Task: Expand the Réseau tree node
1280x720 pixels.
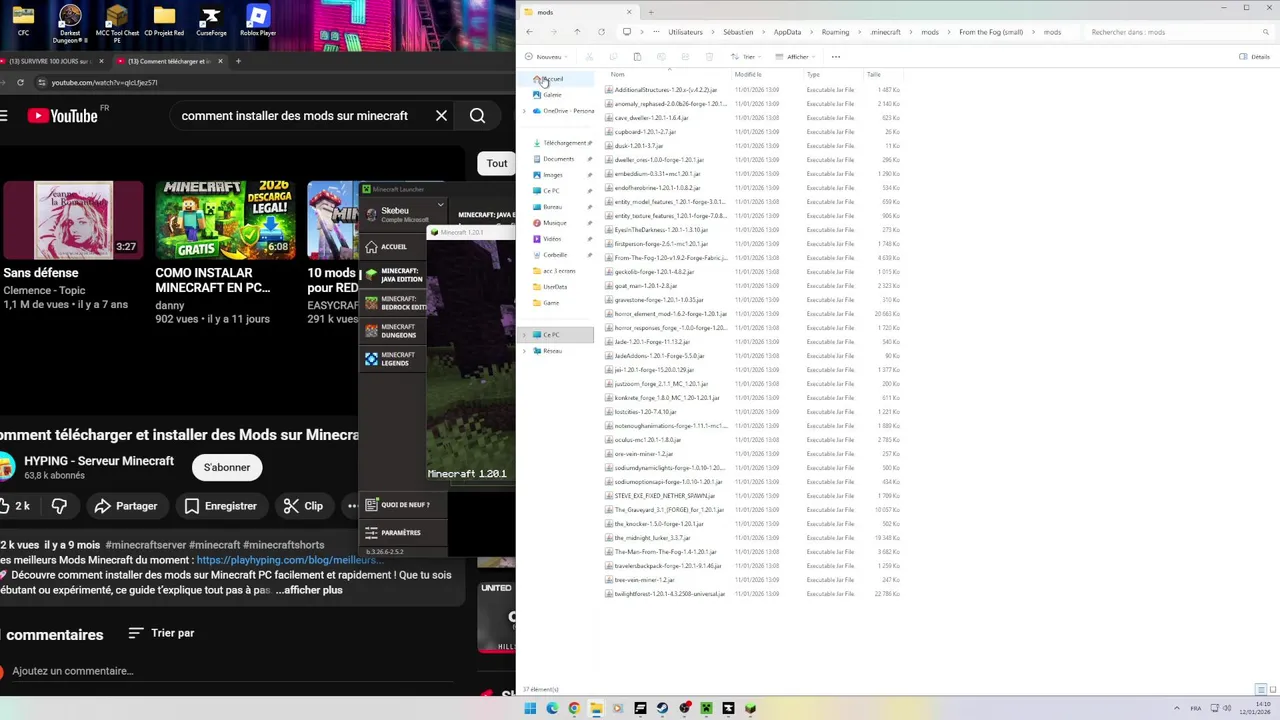Action: pyautogui.click(x=524, y=351)
